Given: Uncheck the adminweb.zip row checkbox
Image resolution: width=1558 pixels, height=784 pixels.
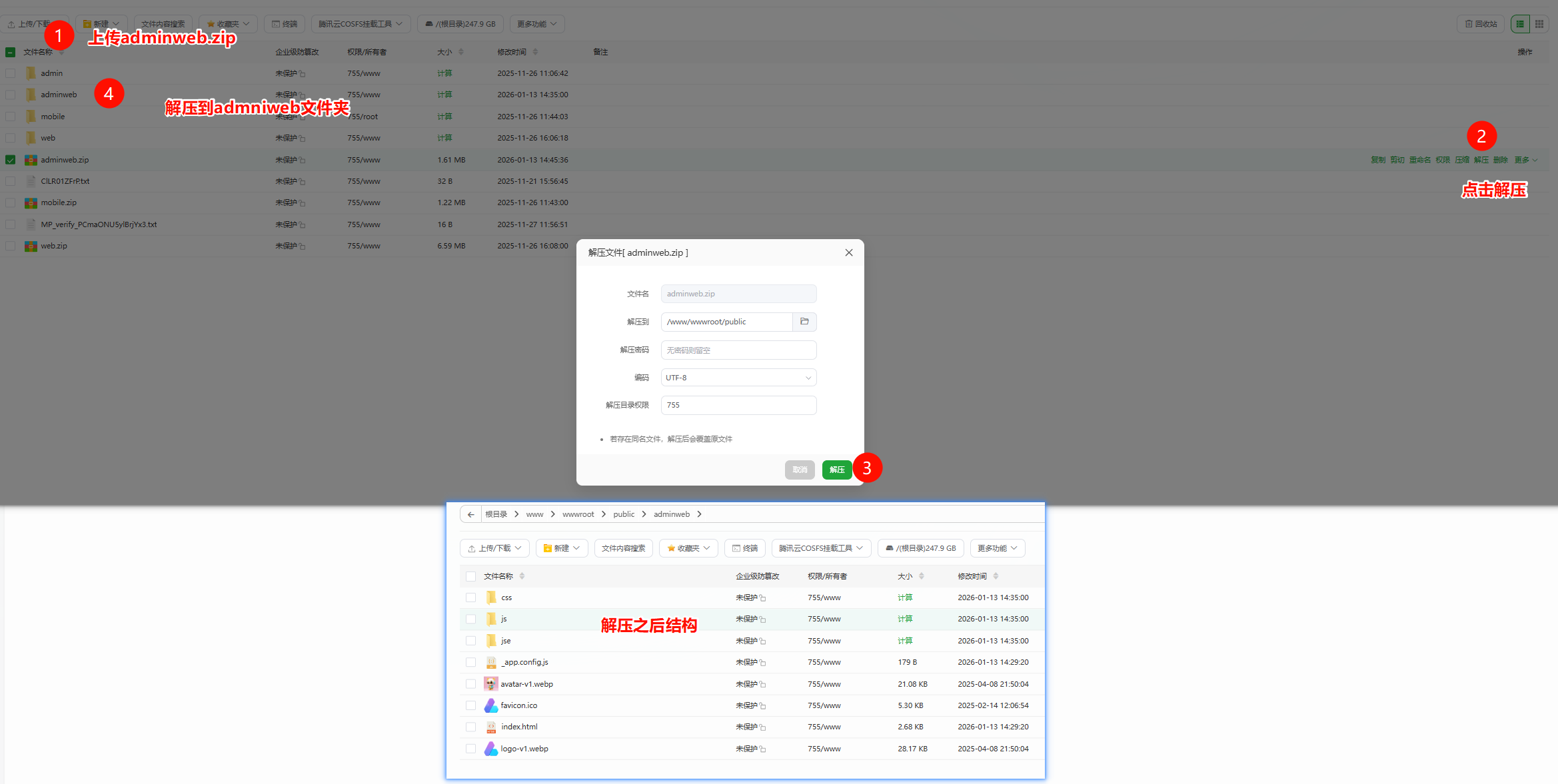Looking at the screenshot, I should pyautogui.click(x=10, y=160).
